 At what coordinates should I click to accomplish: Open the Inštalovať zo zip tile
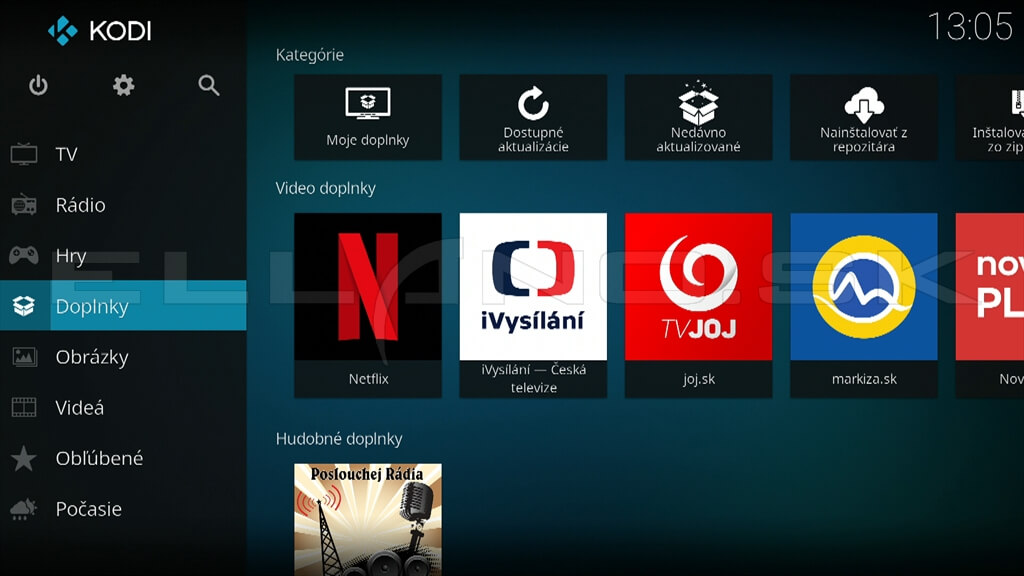989,117
